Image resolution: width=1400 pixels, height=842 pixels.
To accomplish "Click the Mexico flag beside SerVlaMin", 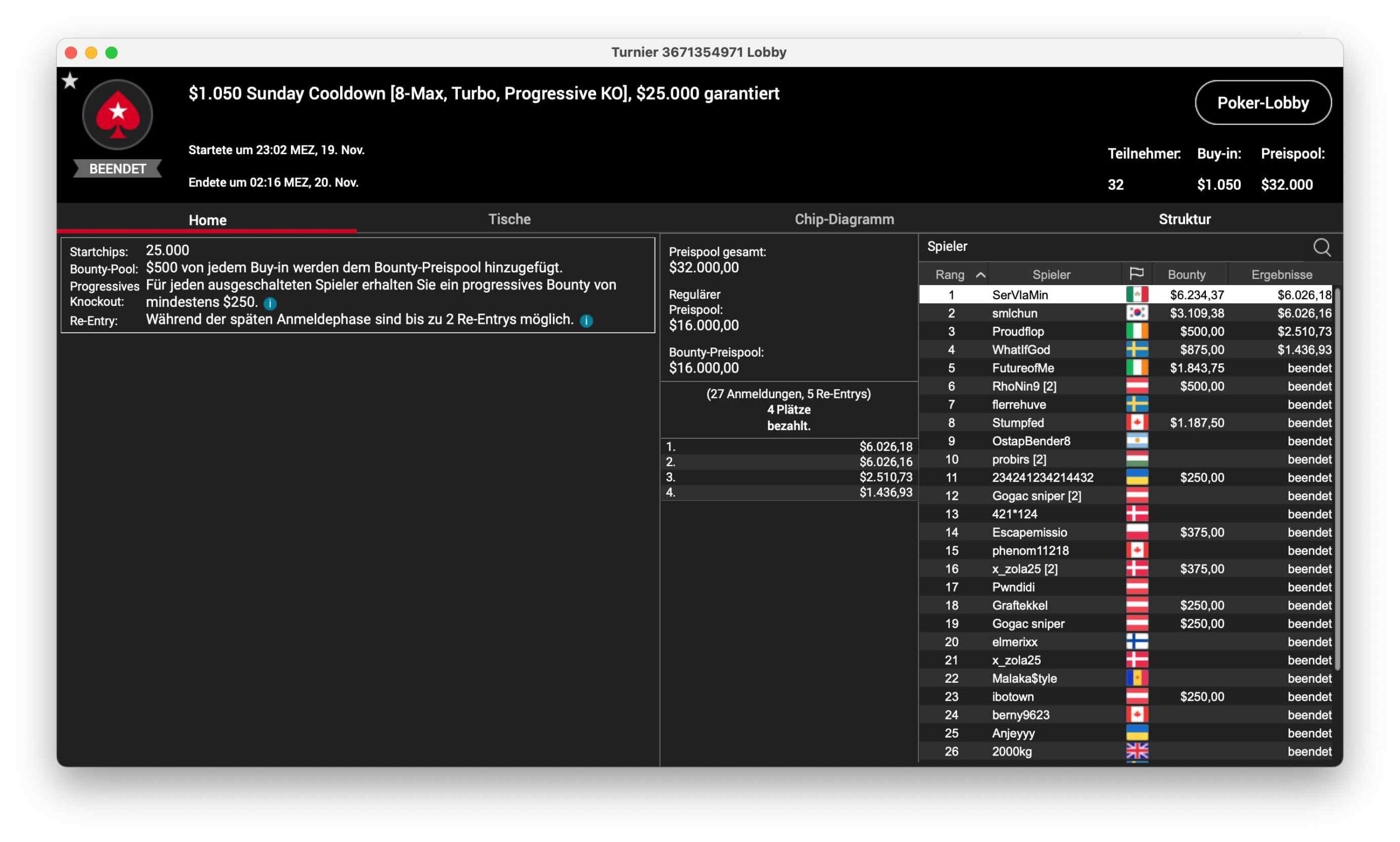I will tap(1136, 294).
